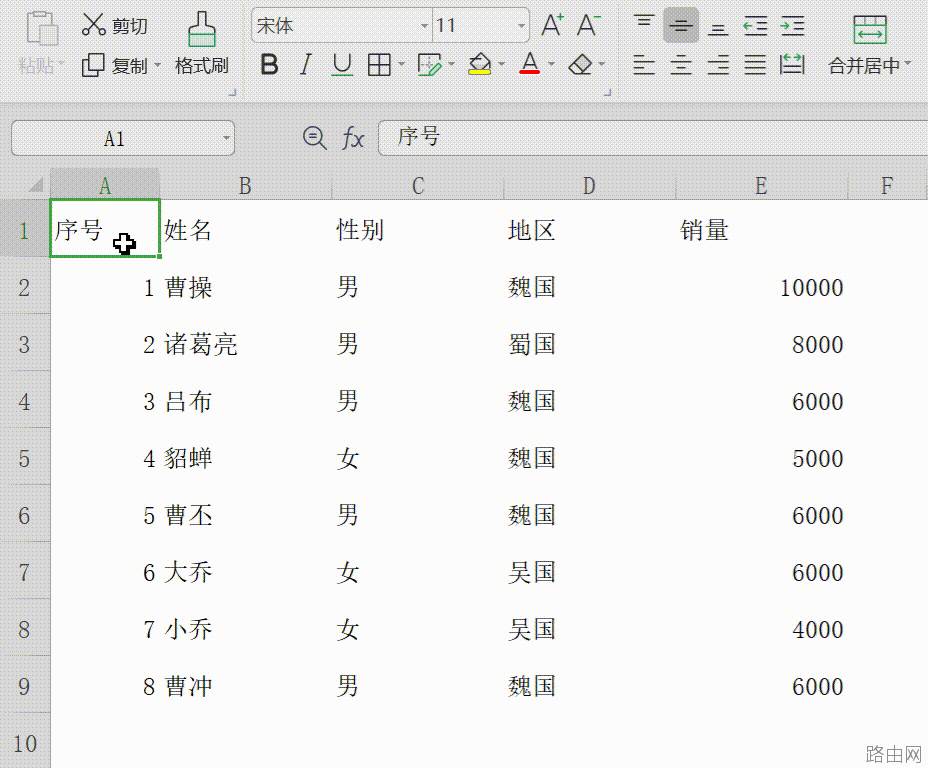Apply yellow fill color bucket
The image size is (928, 768).
pyautogui.click(x=479, y=64)
